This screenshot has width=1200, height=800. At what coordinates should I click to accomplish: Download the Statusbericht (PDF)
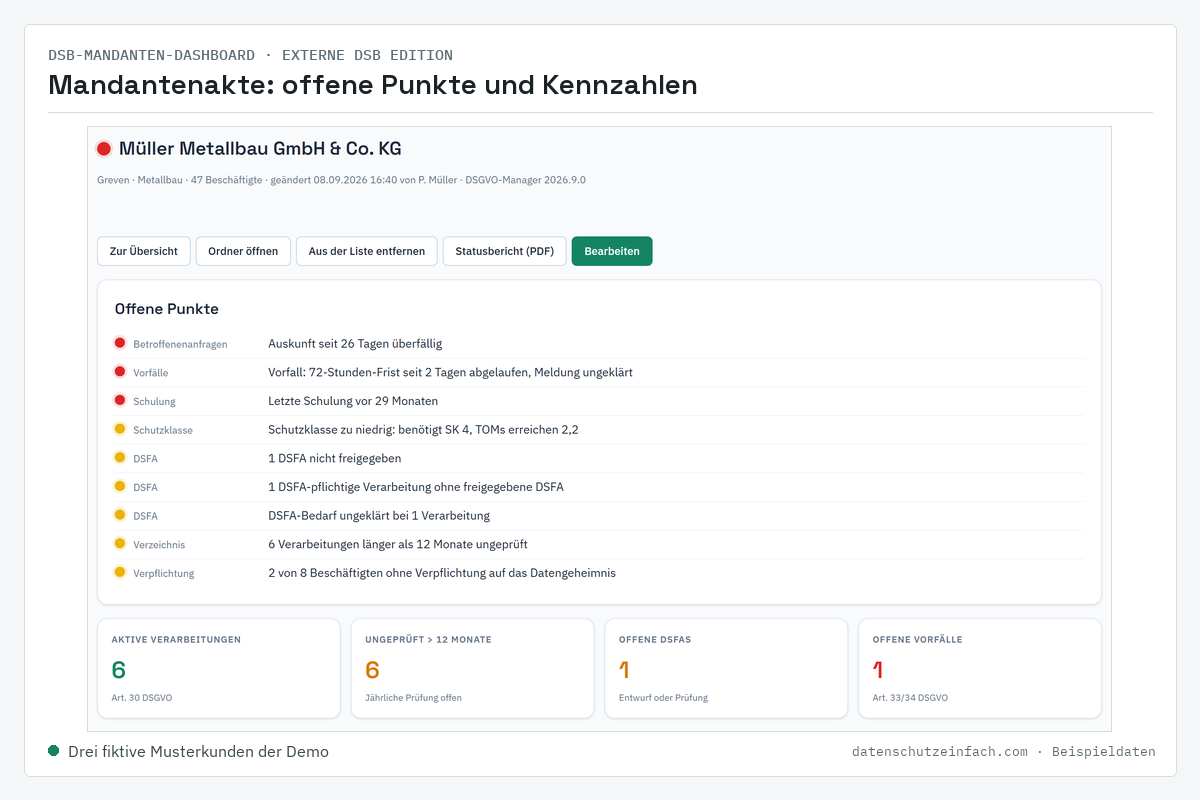(505, 251)
